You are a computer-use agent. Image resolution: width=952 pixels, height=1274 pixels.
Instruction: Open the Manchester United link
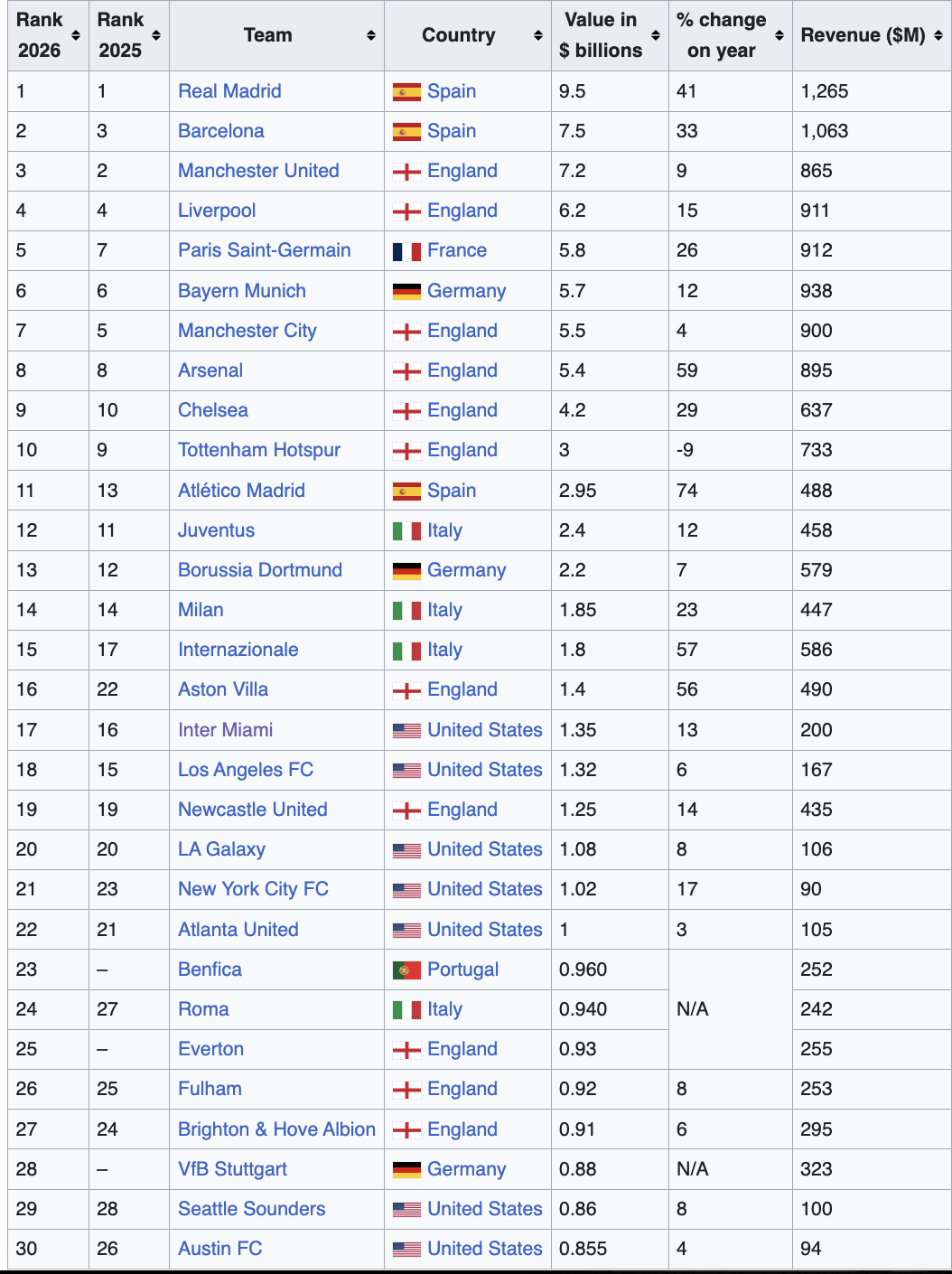coord(258,171)
